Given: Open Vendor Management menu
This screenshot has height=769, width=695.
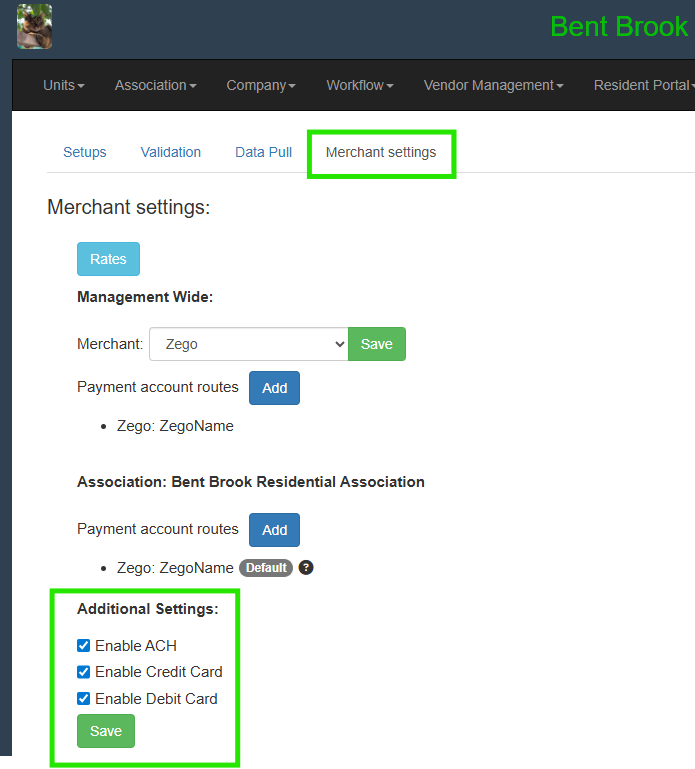Looking at the screenshot, I should click(493, 86).
